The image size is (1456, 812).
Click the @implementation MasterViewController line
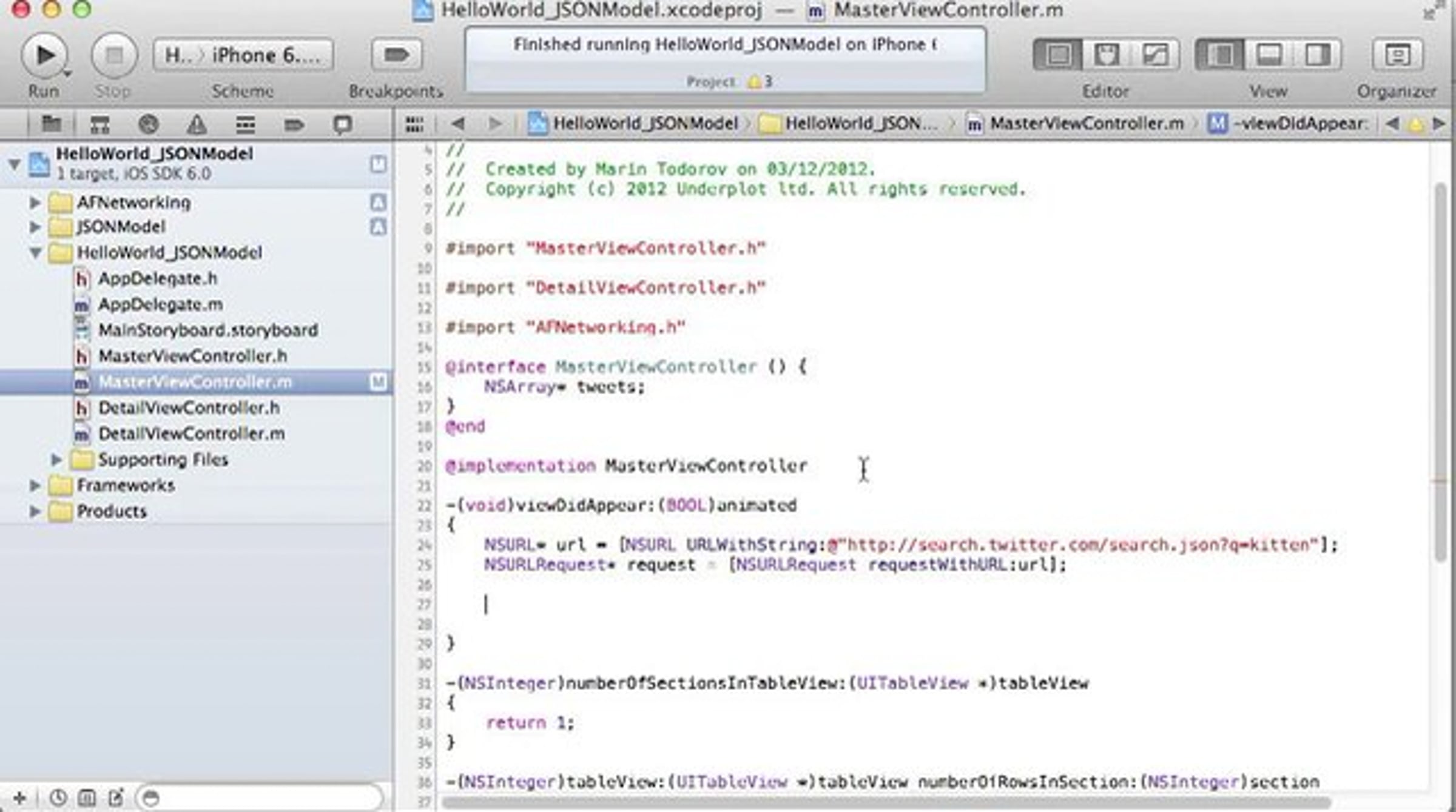(626, 466)
